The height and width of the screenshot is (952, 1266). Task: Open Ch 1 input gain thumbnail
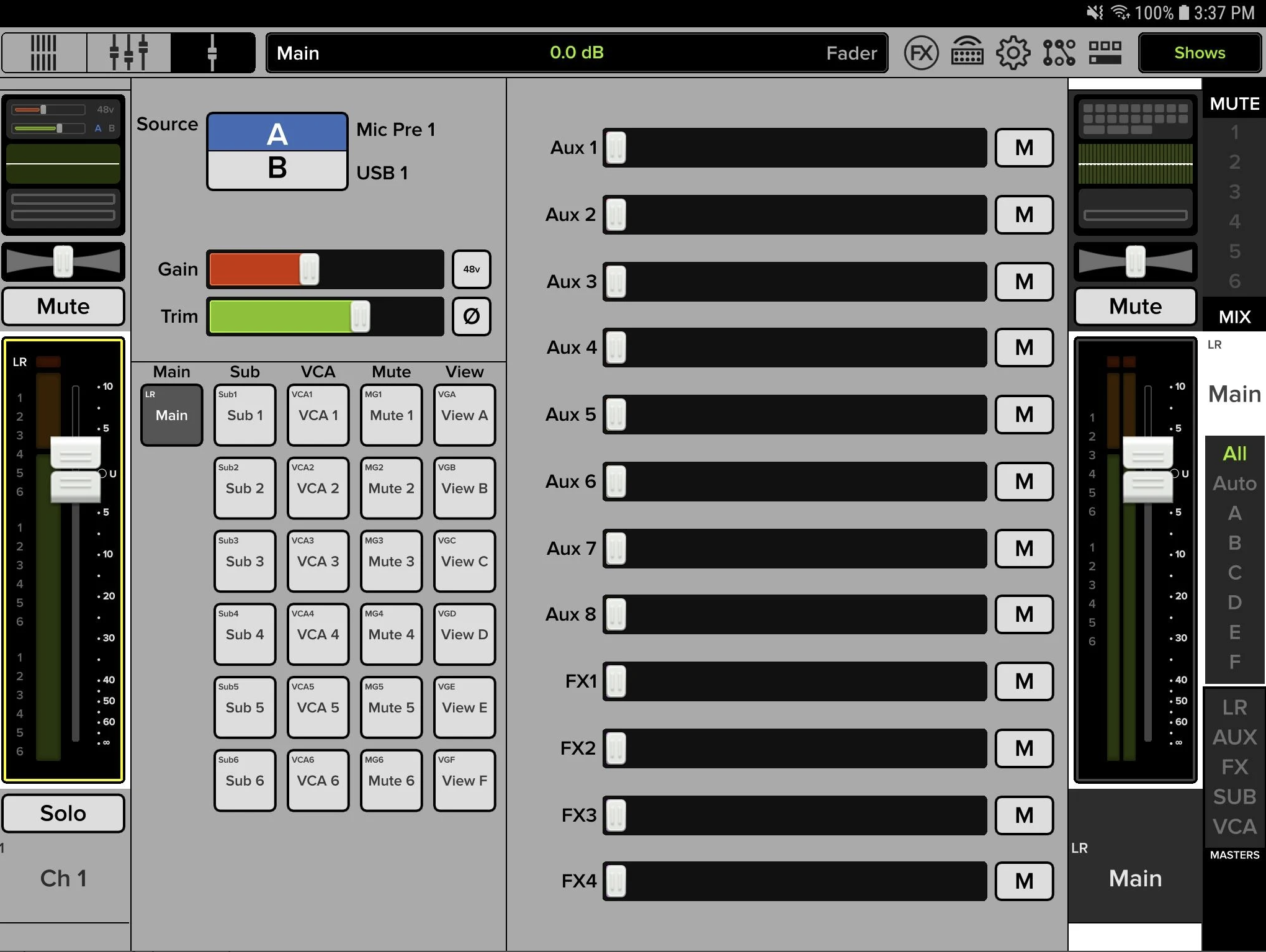click(x=63, y=119)
